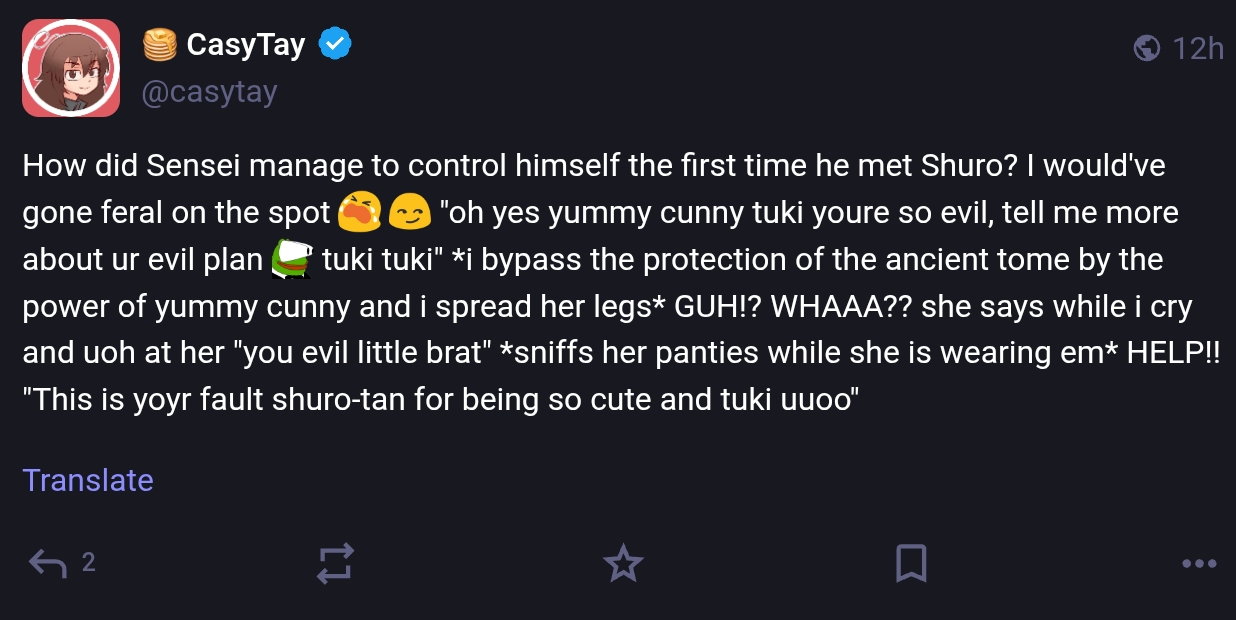
Task: Click the @casytay handle
Action: (209, 92)
